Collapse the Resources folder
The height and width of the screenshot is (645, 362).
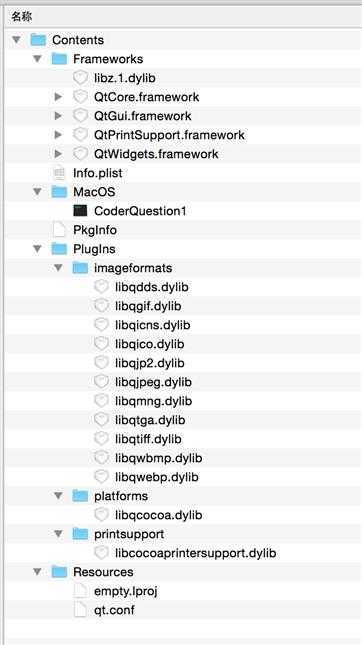click(37, 572)
